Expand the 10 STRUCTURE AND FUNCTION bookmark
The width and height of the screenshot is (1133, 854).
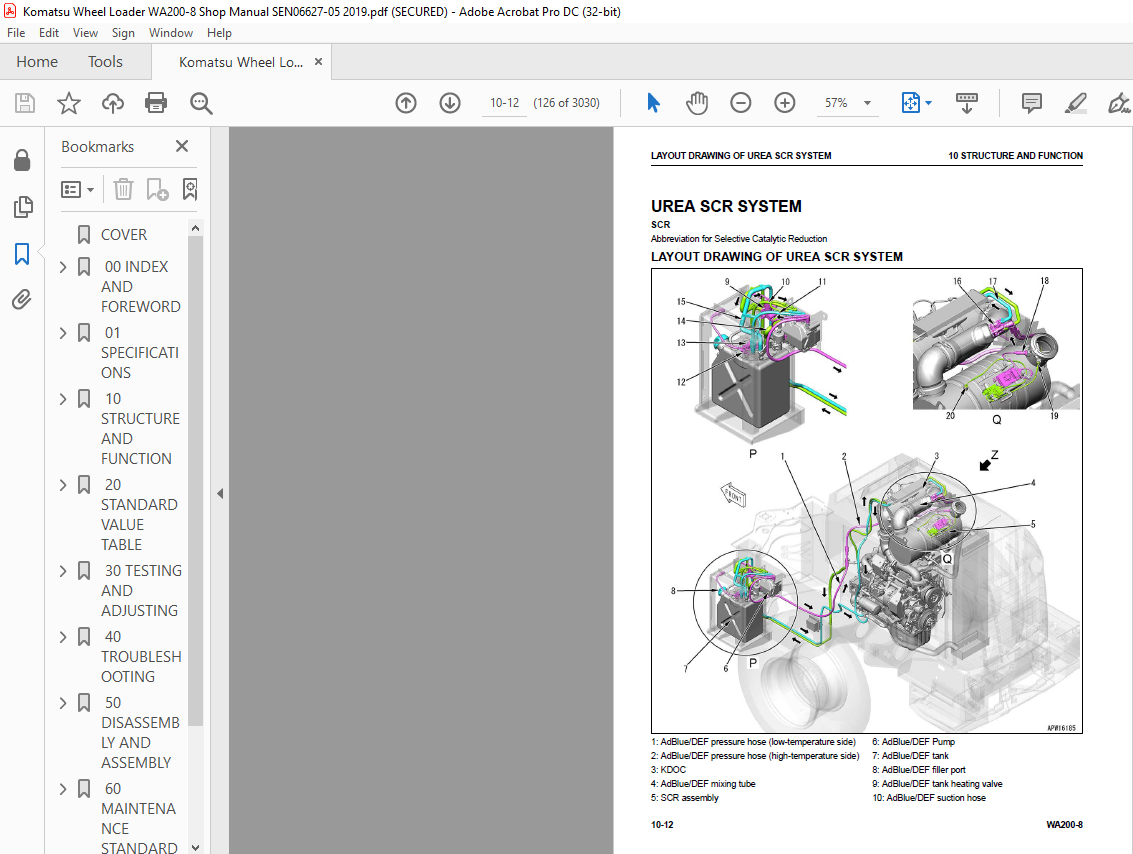[x=63, y=399]
